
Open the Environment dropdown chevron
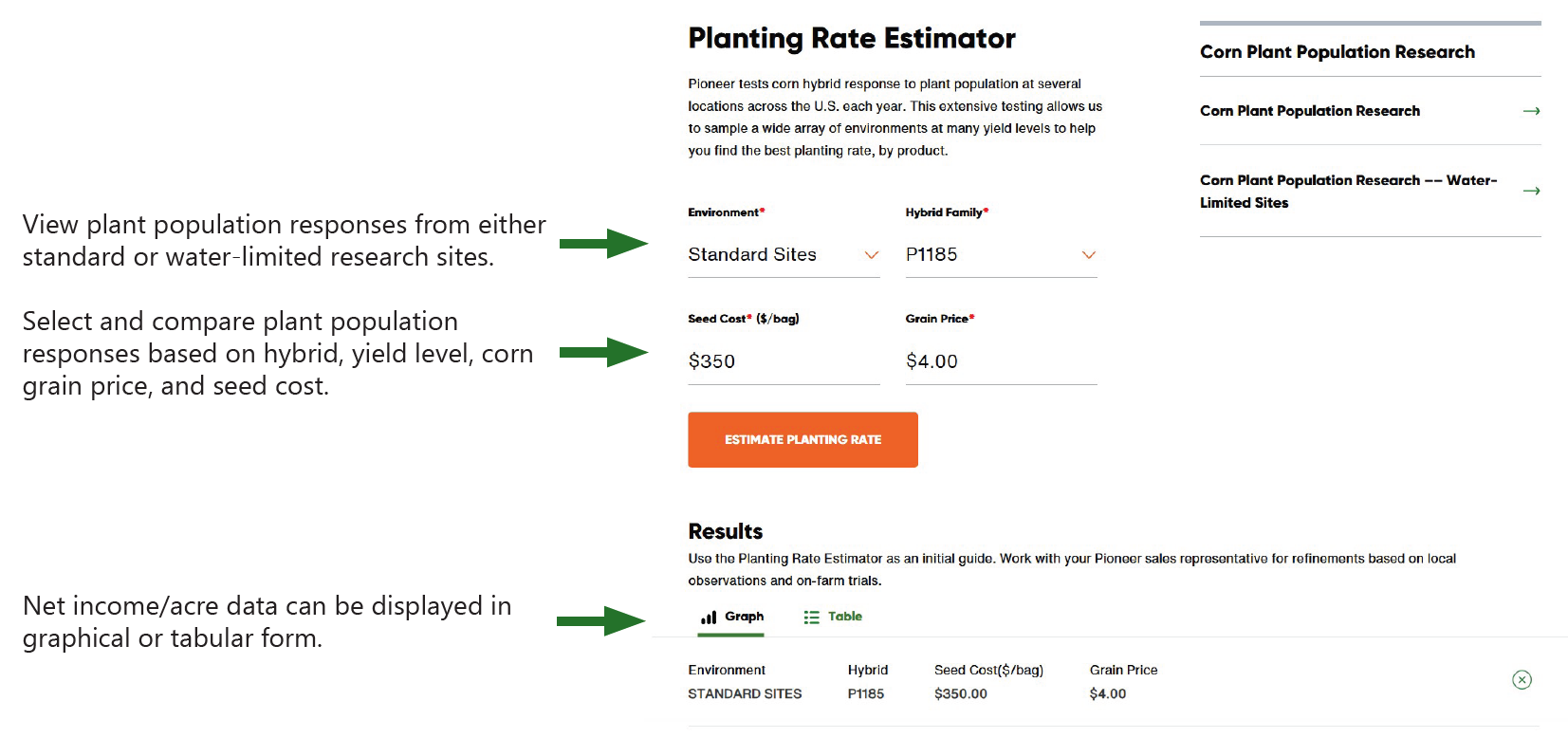870,254
